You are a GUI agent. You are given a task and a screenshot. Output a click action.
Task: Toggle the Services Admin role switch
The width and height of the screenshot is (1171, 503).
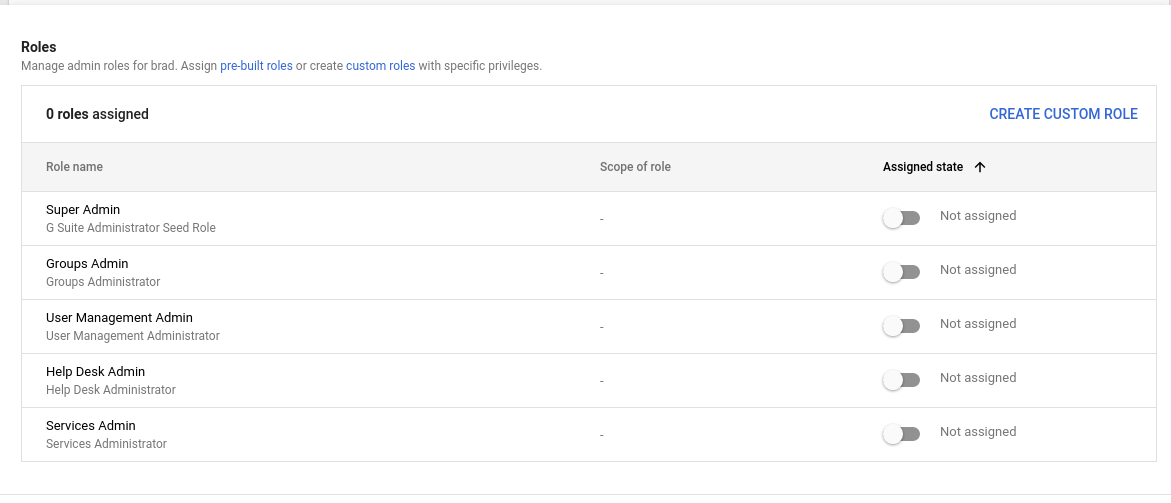[901, 434]
